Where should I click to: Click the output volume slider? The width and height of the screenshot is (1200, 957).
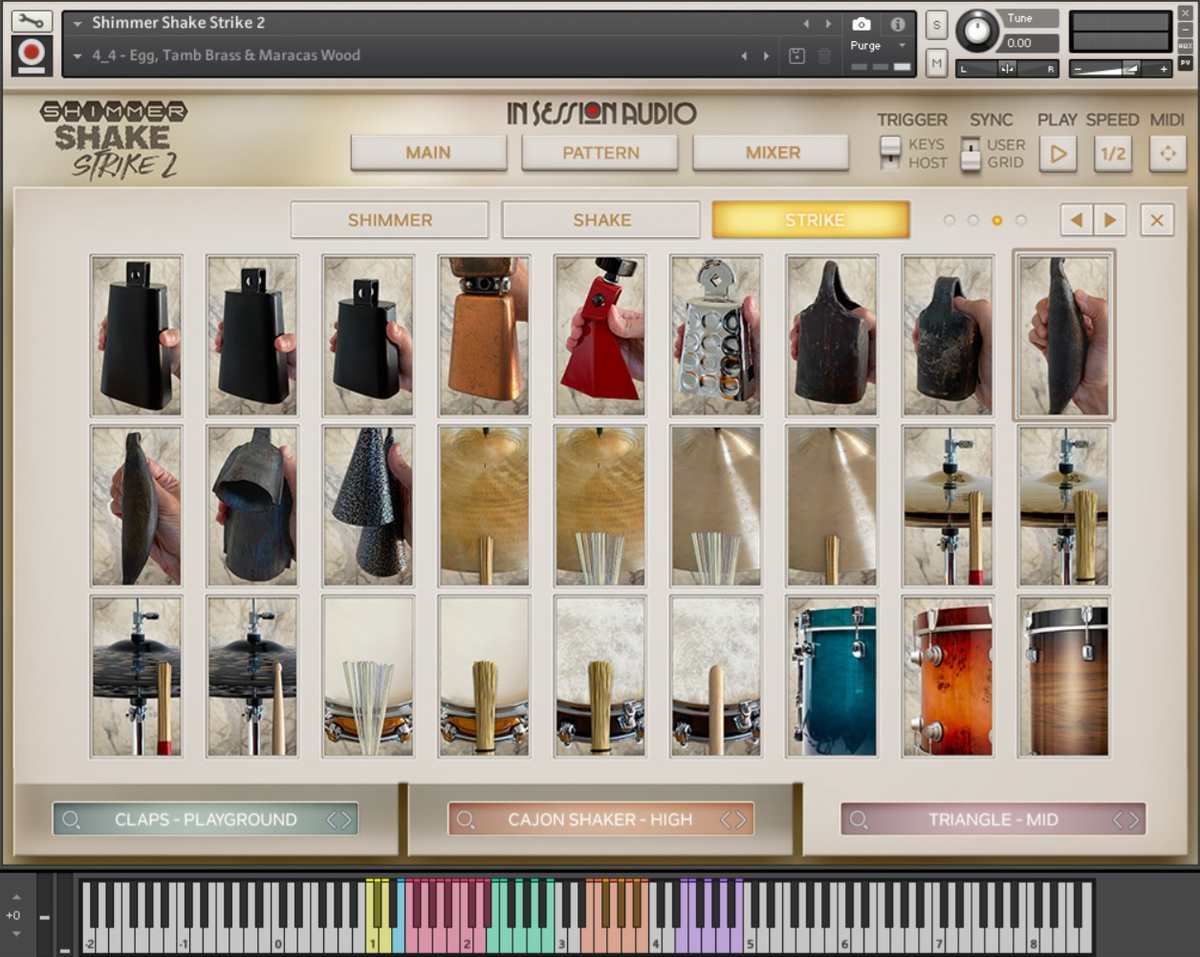[1120, 68]
